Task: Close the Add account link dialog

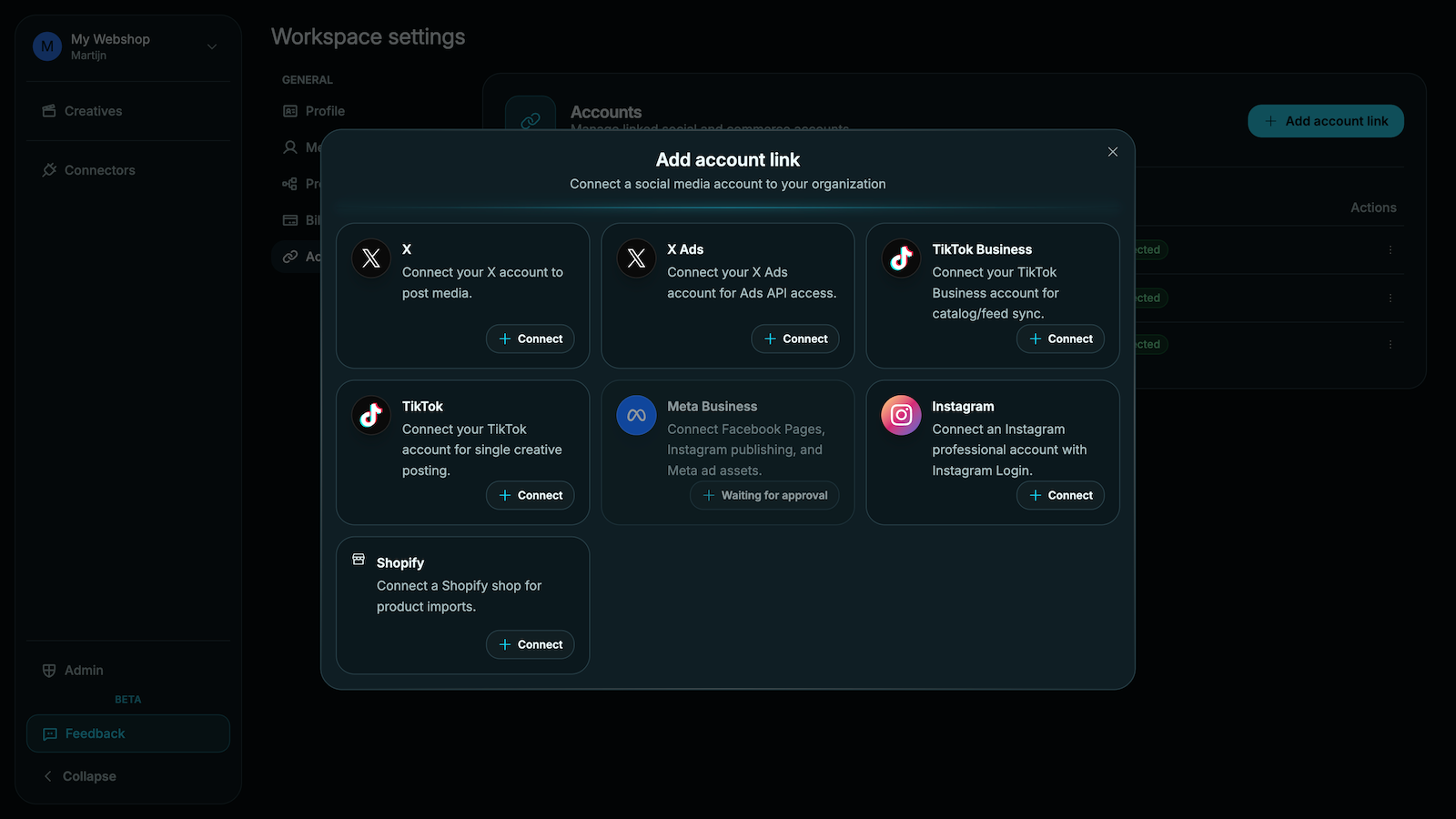Action: tap(1112, 152)
